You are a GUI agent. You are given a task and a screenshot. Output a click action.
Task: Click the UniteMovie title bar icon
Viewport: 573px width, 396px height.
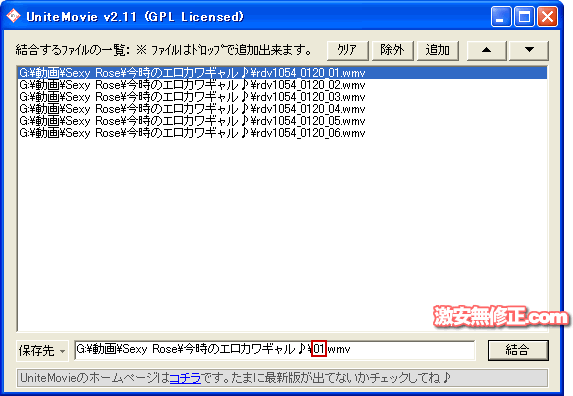tap(13, 16)
